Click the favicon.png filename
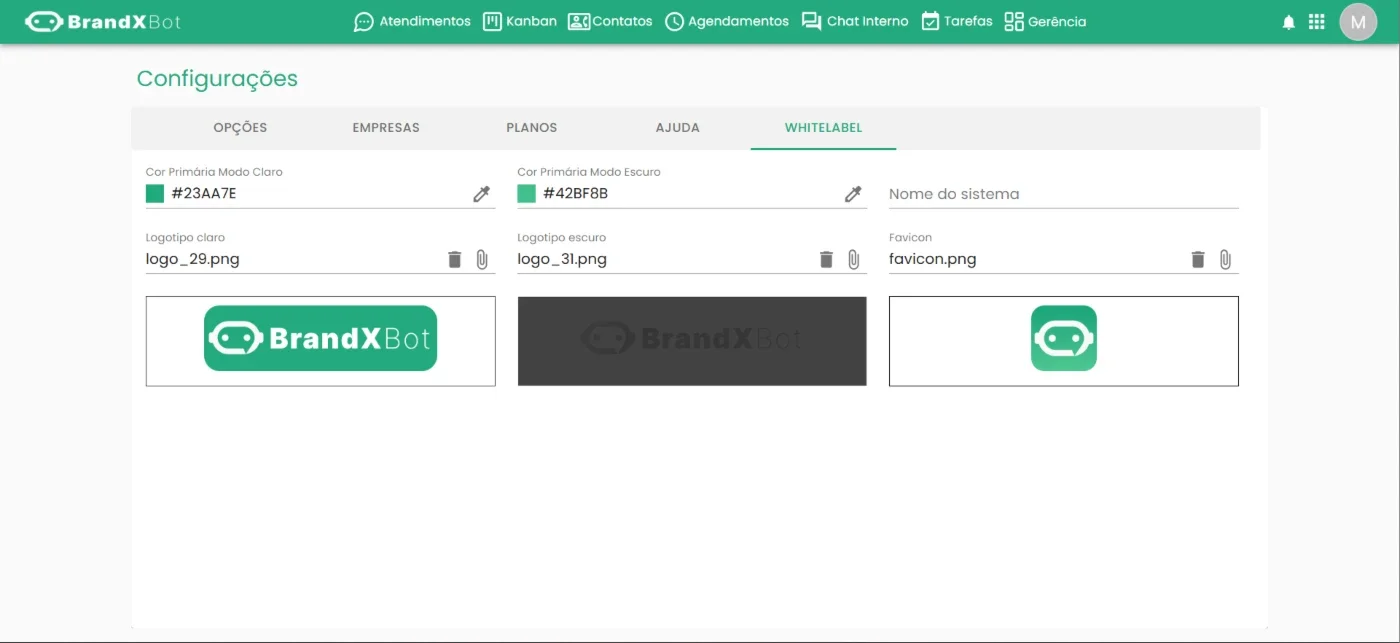 click(933, 259)
